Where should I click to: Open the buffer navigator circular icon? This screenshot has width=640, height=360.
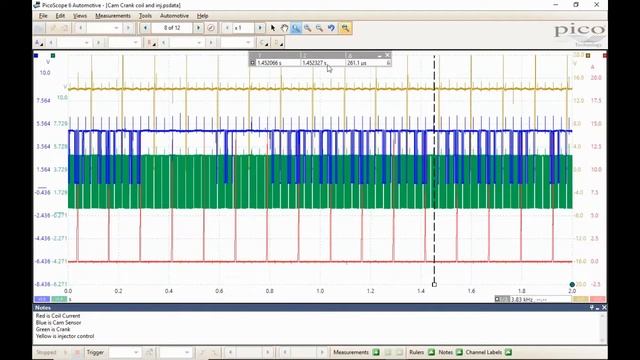(211, 28)
